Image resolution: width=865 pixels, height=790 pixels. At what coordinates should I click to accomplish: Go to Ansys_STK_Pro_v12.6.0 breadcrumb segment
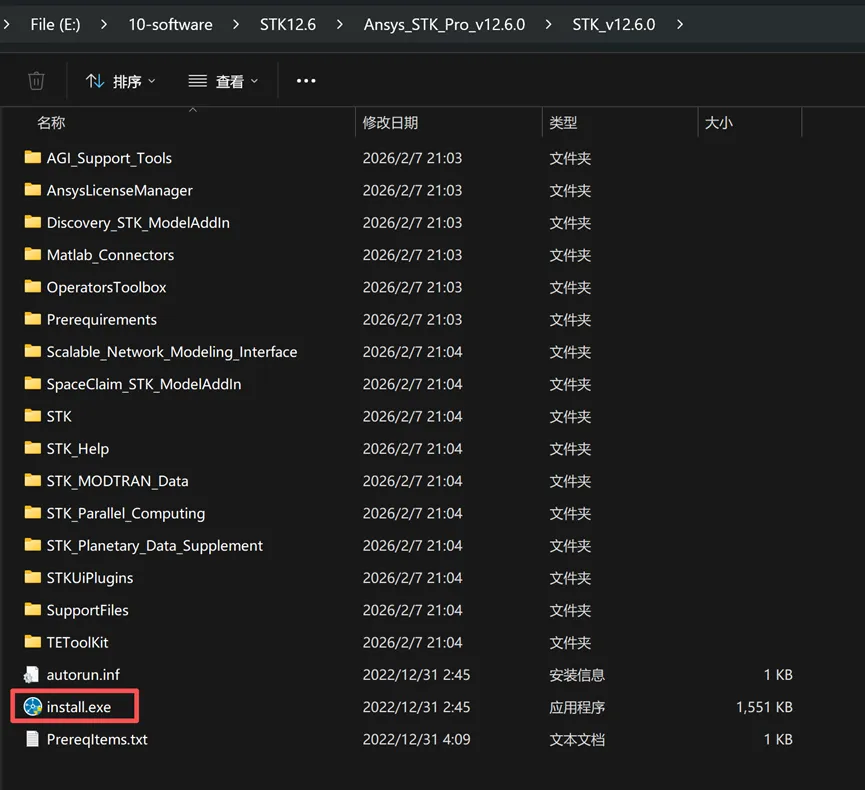(444, 24)
